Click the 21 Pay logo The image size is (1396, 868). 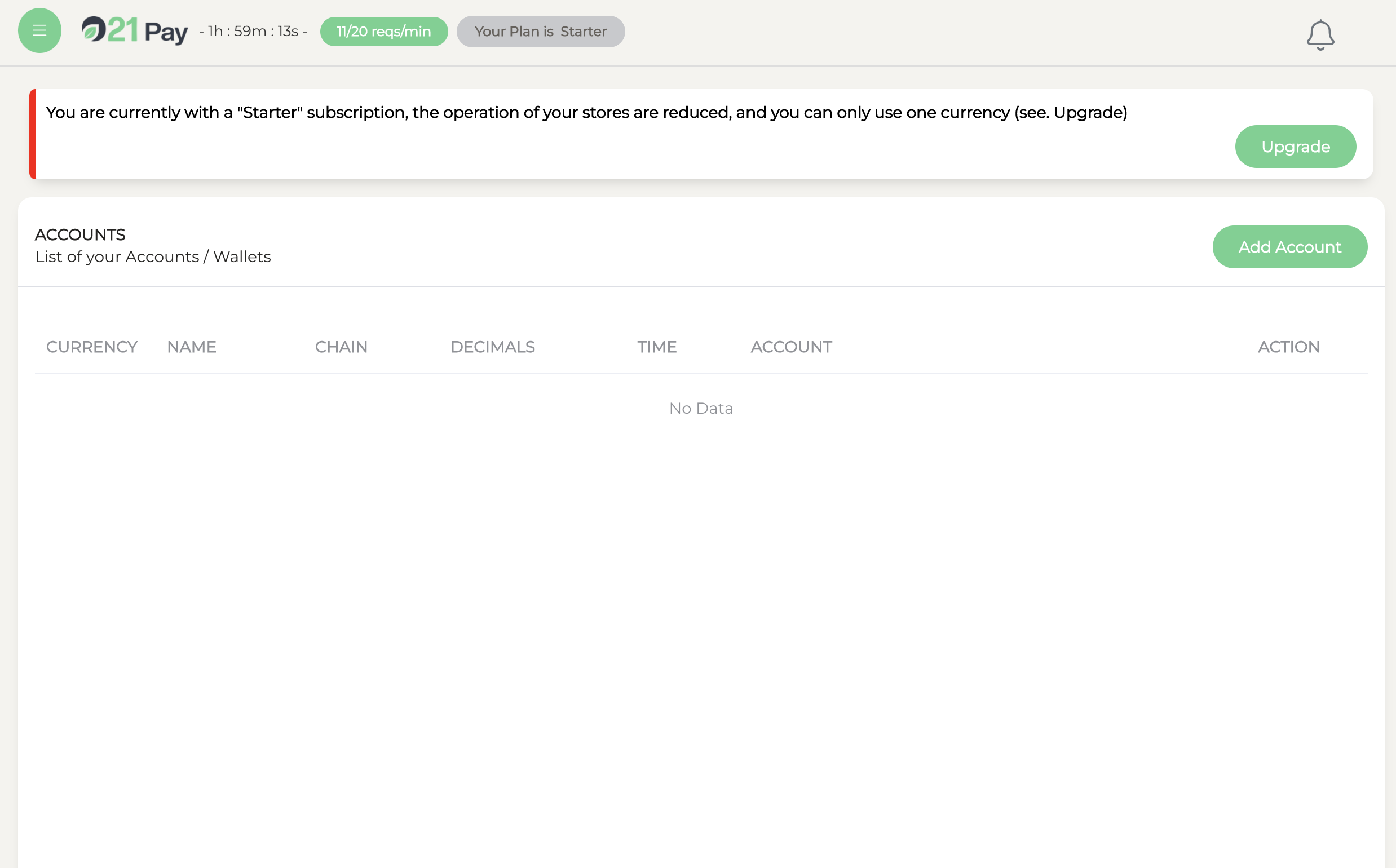(134, 31)
